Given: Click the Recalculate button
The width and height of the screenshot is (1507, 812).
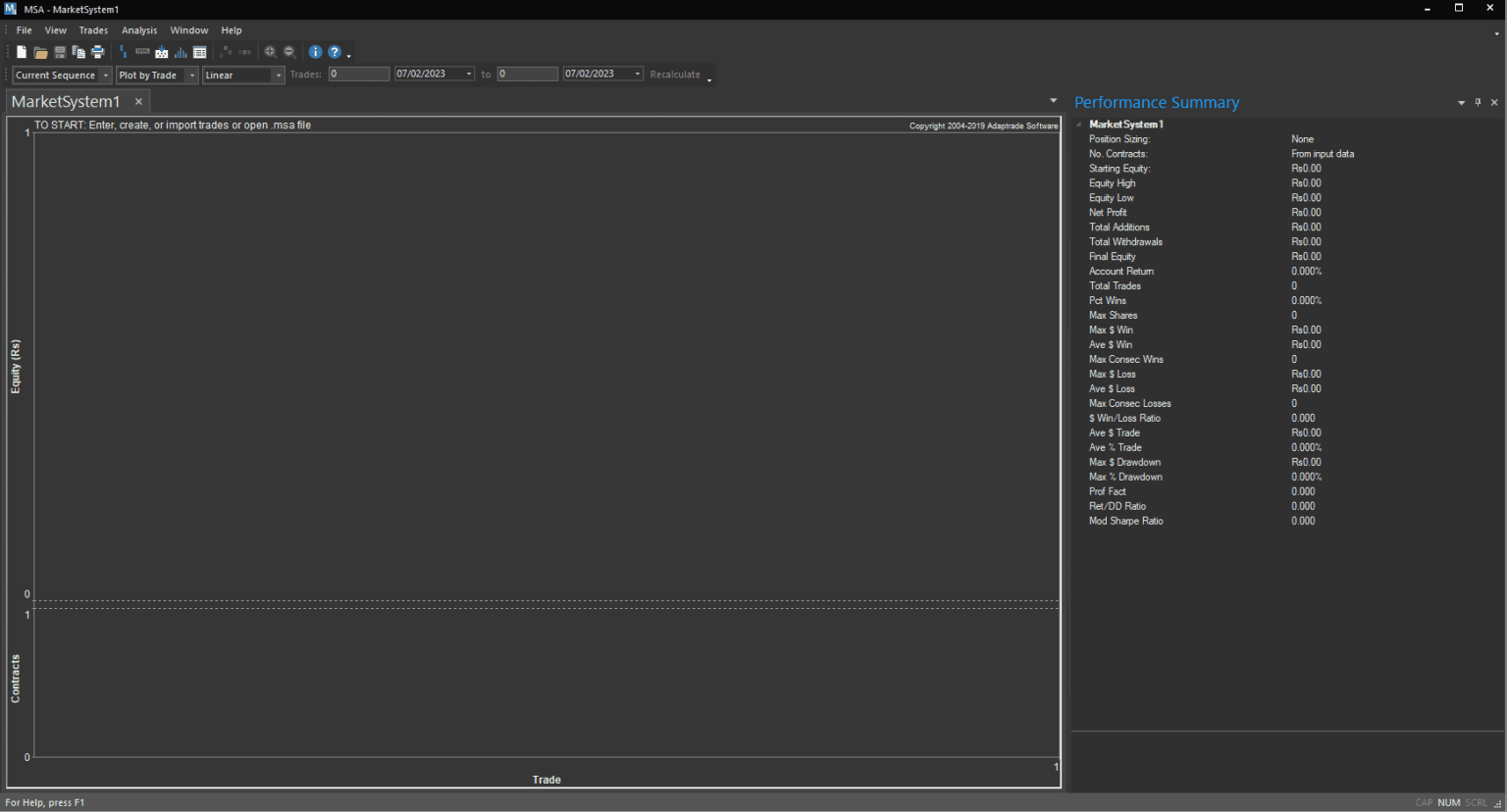Looking at the screenshot, I should click(x=675, y=75).
